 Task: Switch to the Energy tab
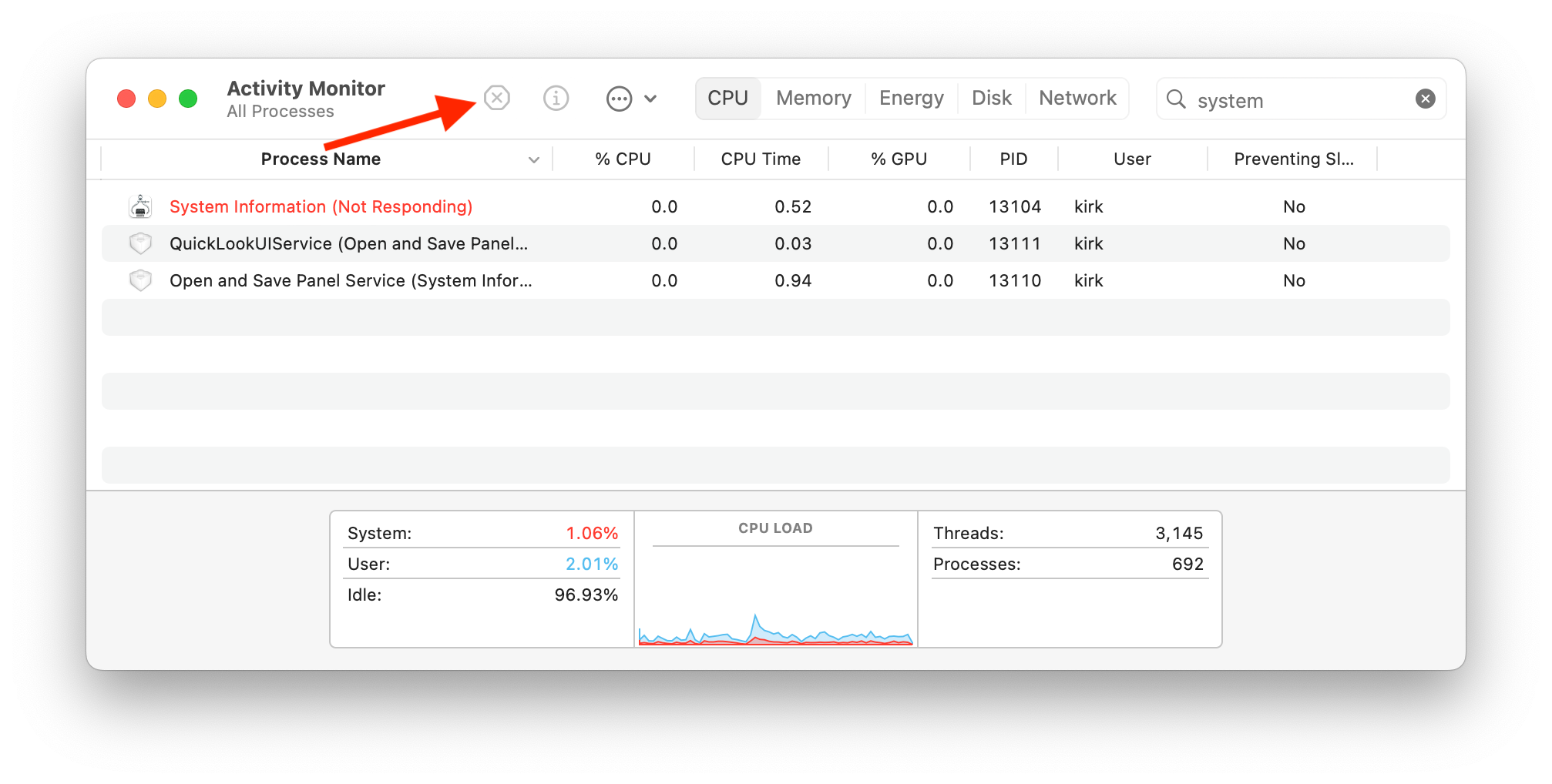(911, 99)
